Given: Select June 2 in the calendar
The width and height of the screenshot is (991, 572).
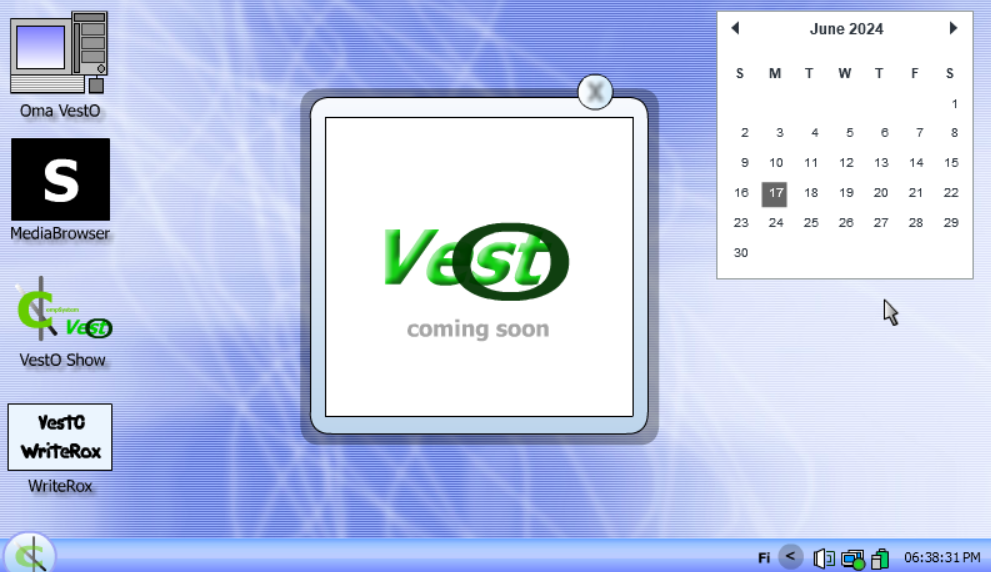Looking at the screenshot, I should click(745, 133).
